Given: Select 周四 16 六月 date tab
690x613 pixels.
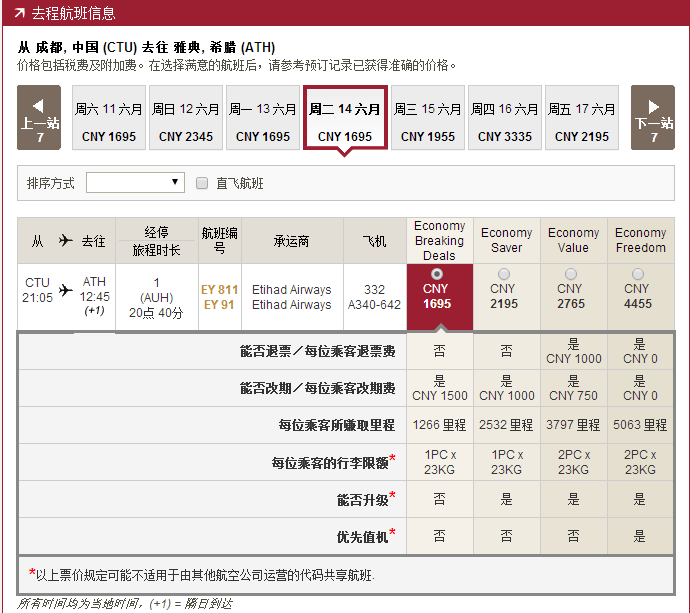Looking at the screenshot, I should (505, 117).
